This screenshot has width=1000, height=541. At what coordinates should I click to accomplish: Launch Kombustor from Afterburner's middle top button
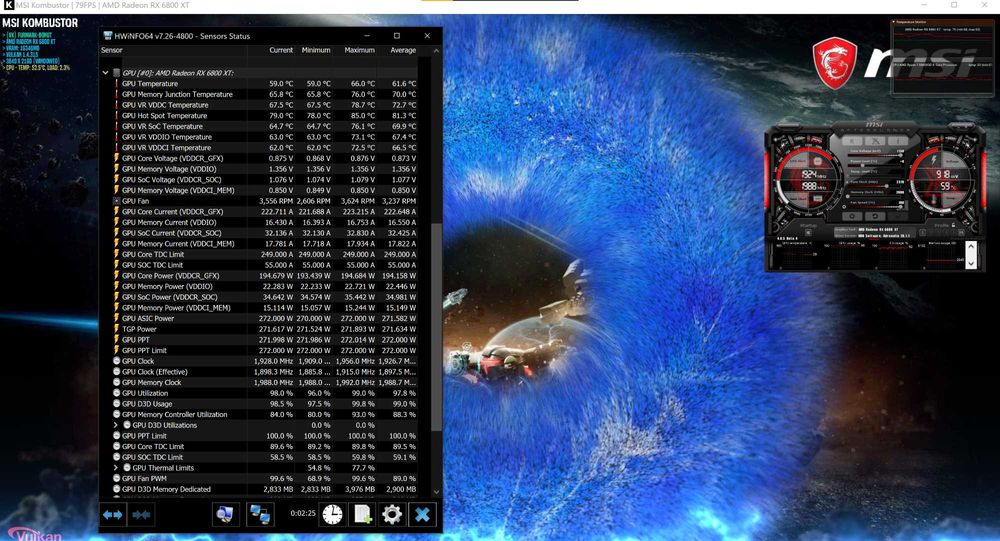click(x=875, y=141)
